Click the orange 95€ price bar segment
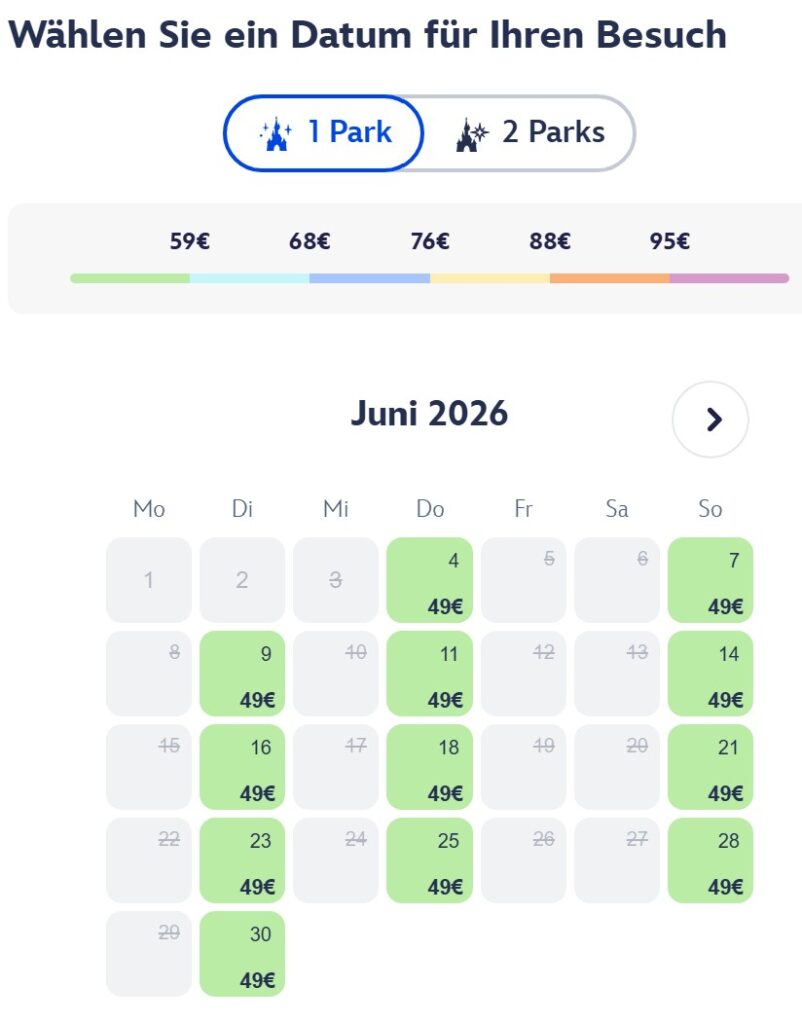The width and height of the screenshot is (802, 1024). coord(609,278)
